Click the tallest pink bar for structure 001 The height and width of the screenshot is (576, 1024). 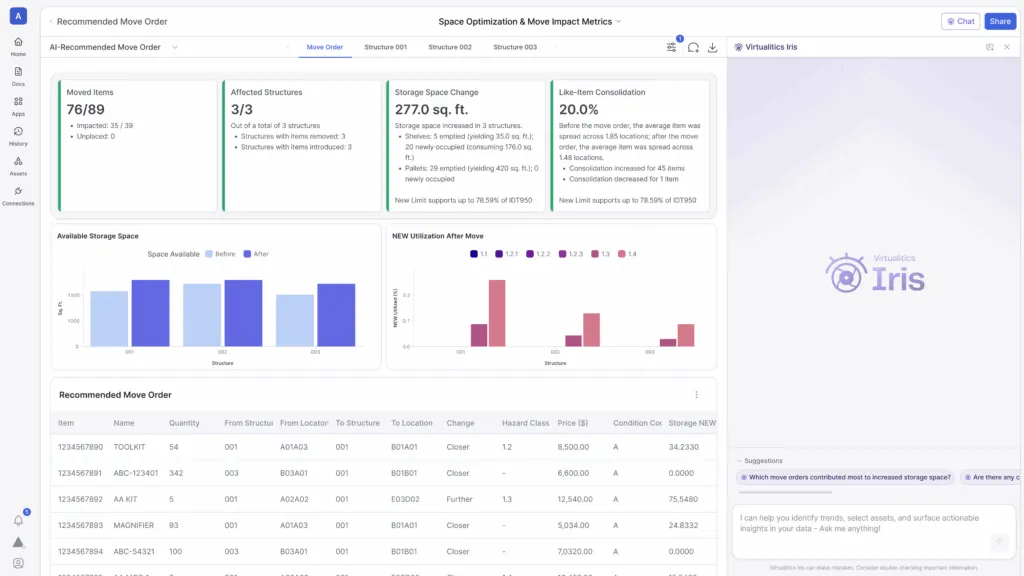coord(497,313)
